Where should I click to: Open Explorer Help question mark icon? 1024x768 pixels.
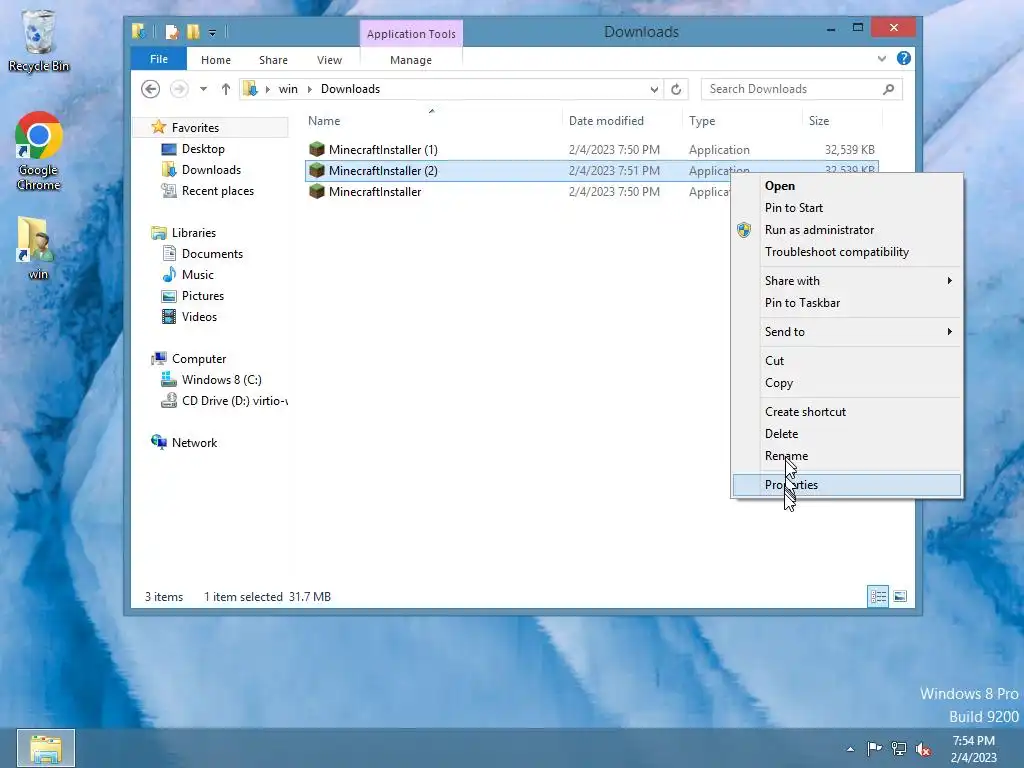tap(904, 58)
